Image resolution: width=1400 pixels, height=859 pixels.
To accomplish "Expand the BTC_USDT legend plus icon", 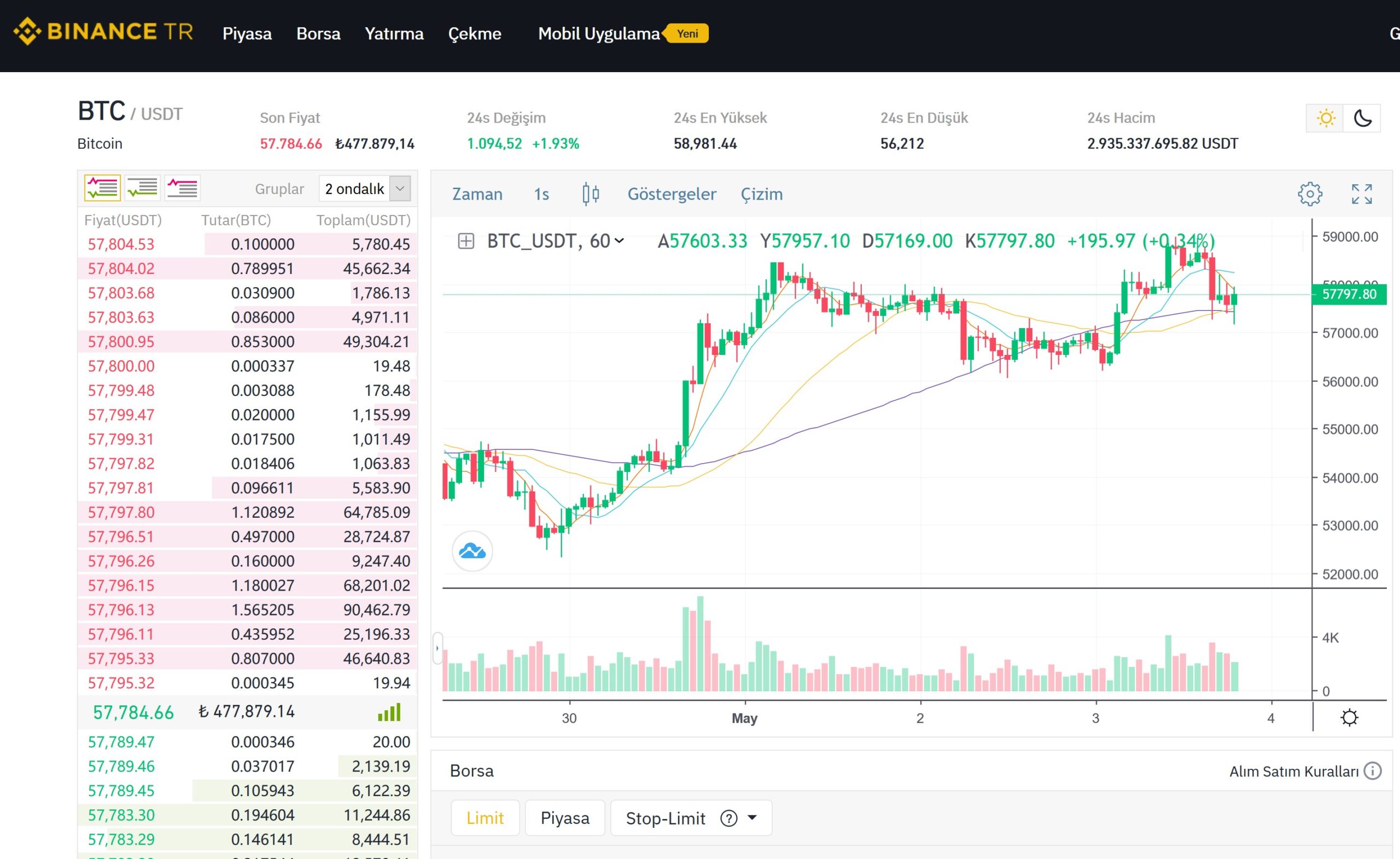I will (x=466, y=241).
